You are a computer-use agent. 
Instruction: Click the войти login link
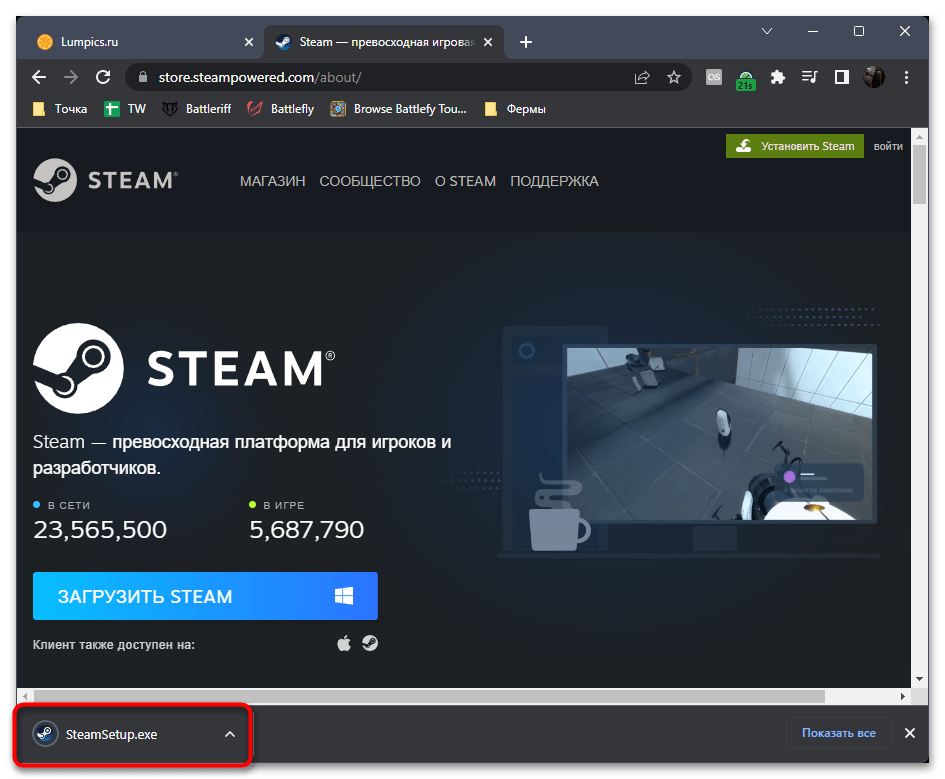(x=888, y=146)
